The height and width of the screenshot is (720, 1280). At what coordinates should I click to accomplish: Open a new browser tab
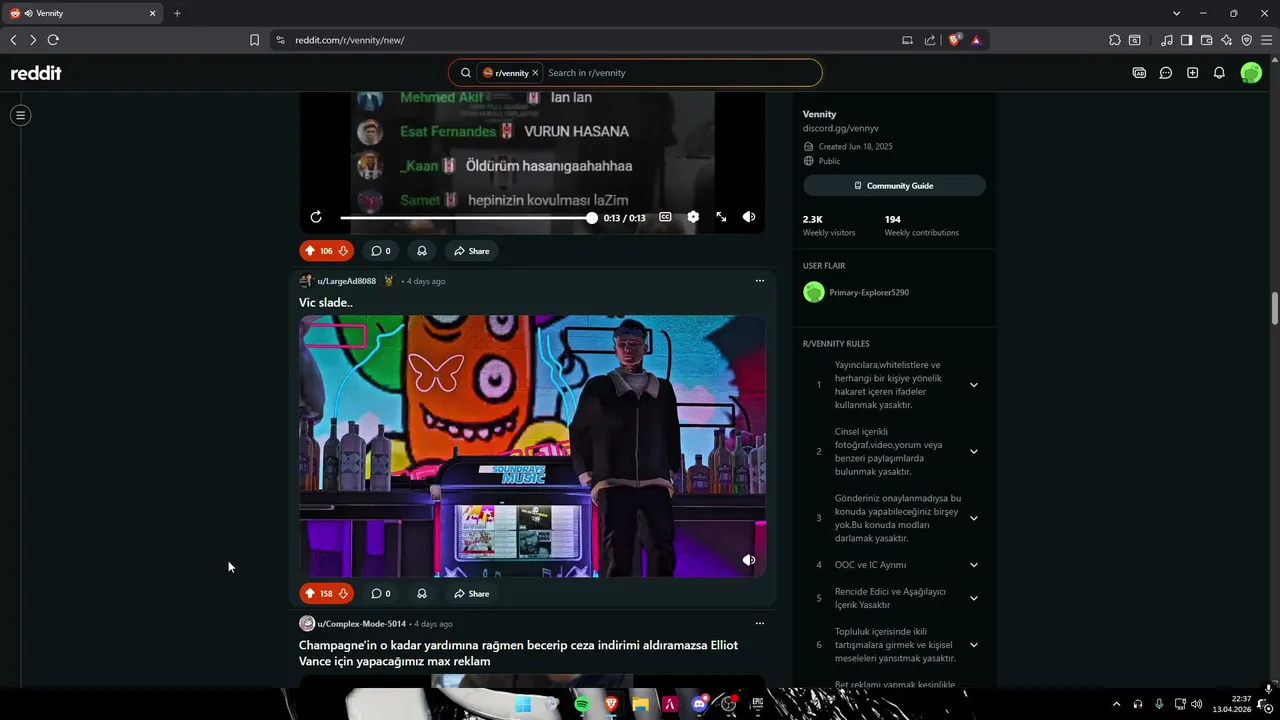tap(177, 13)
